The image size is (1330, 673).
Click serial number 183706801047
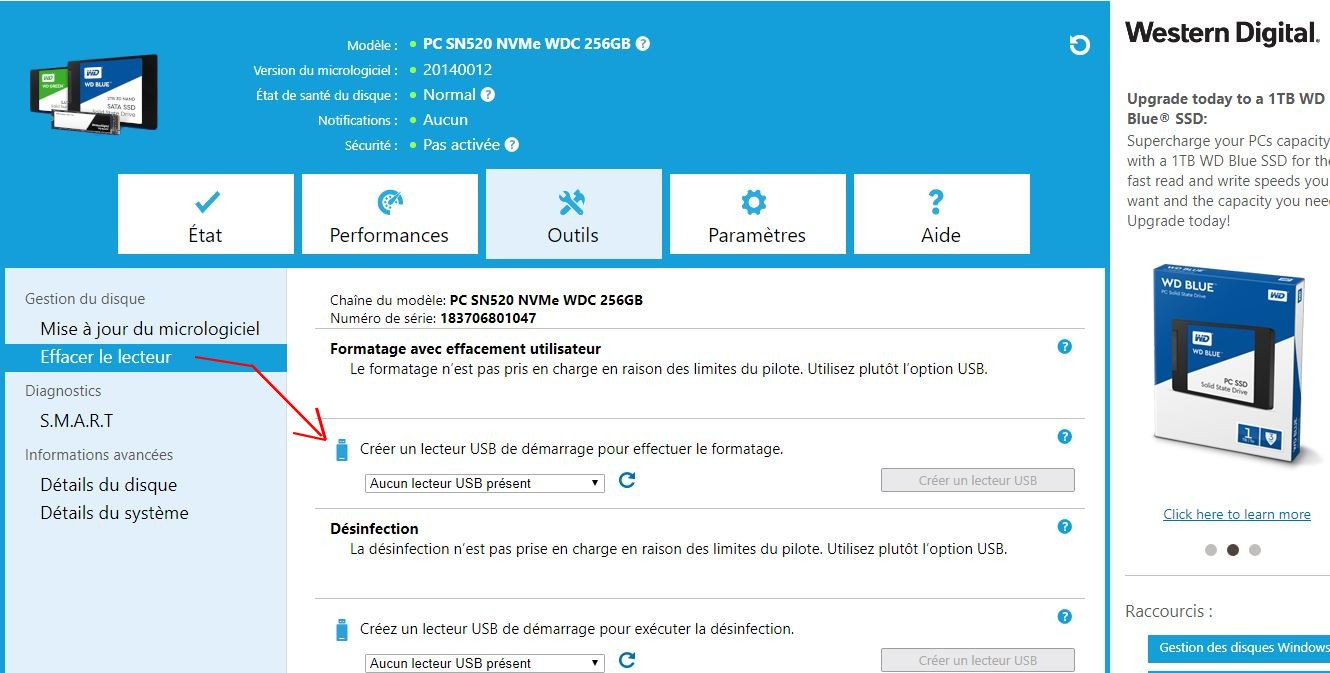tap(488, 318)
